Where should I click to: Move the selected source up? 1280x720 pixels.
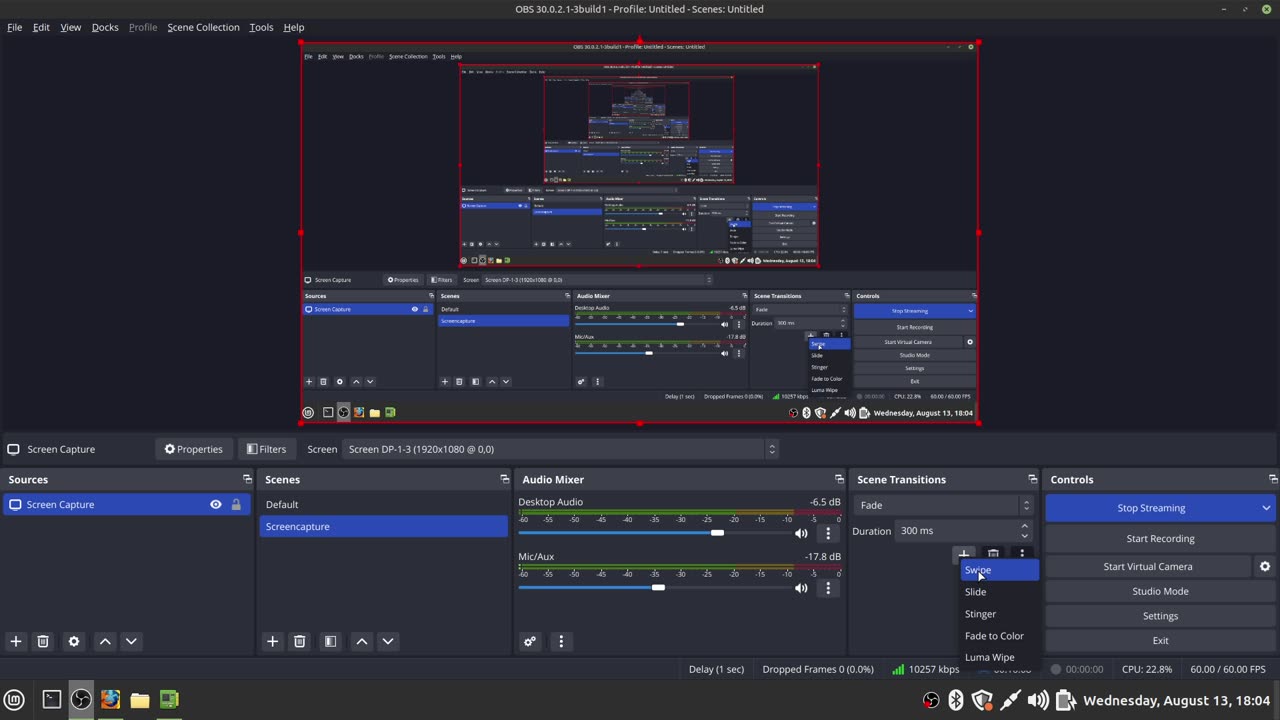105,641
